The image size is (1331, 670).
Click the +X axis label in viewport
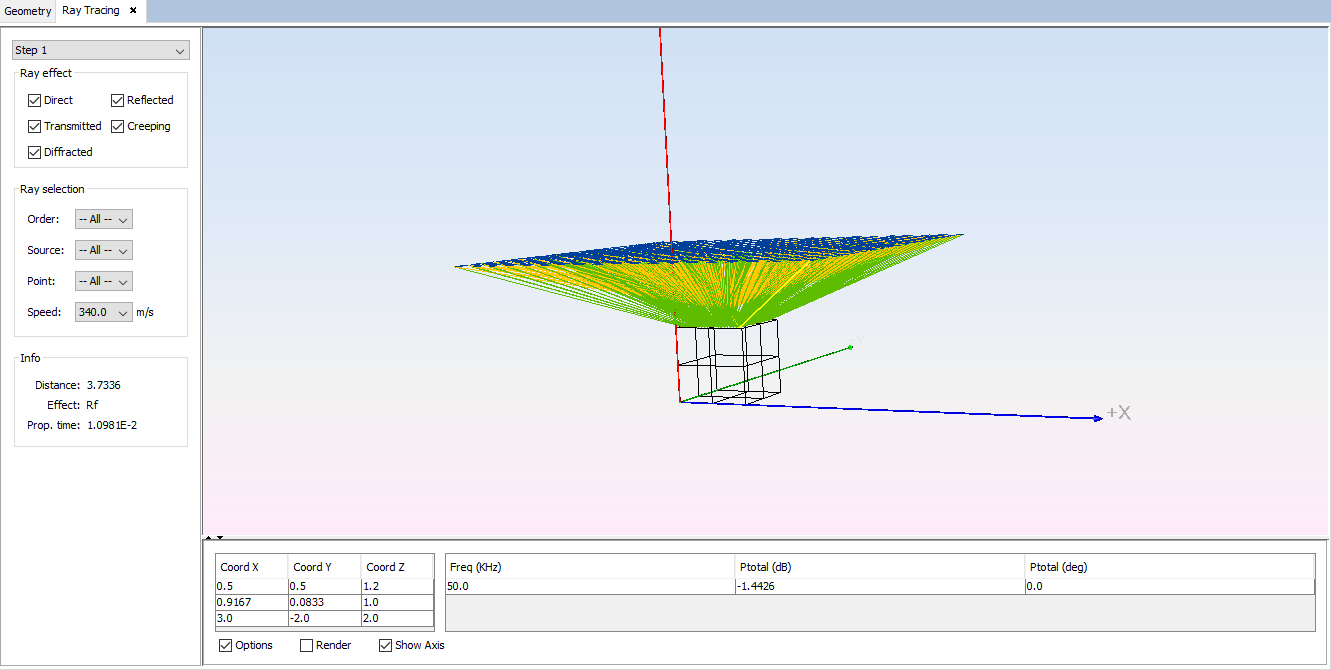pyautogui.click(x=1119, y=413)
